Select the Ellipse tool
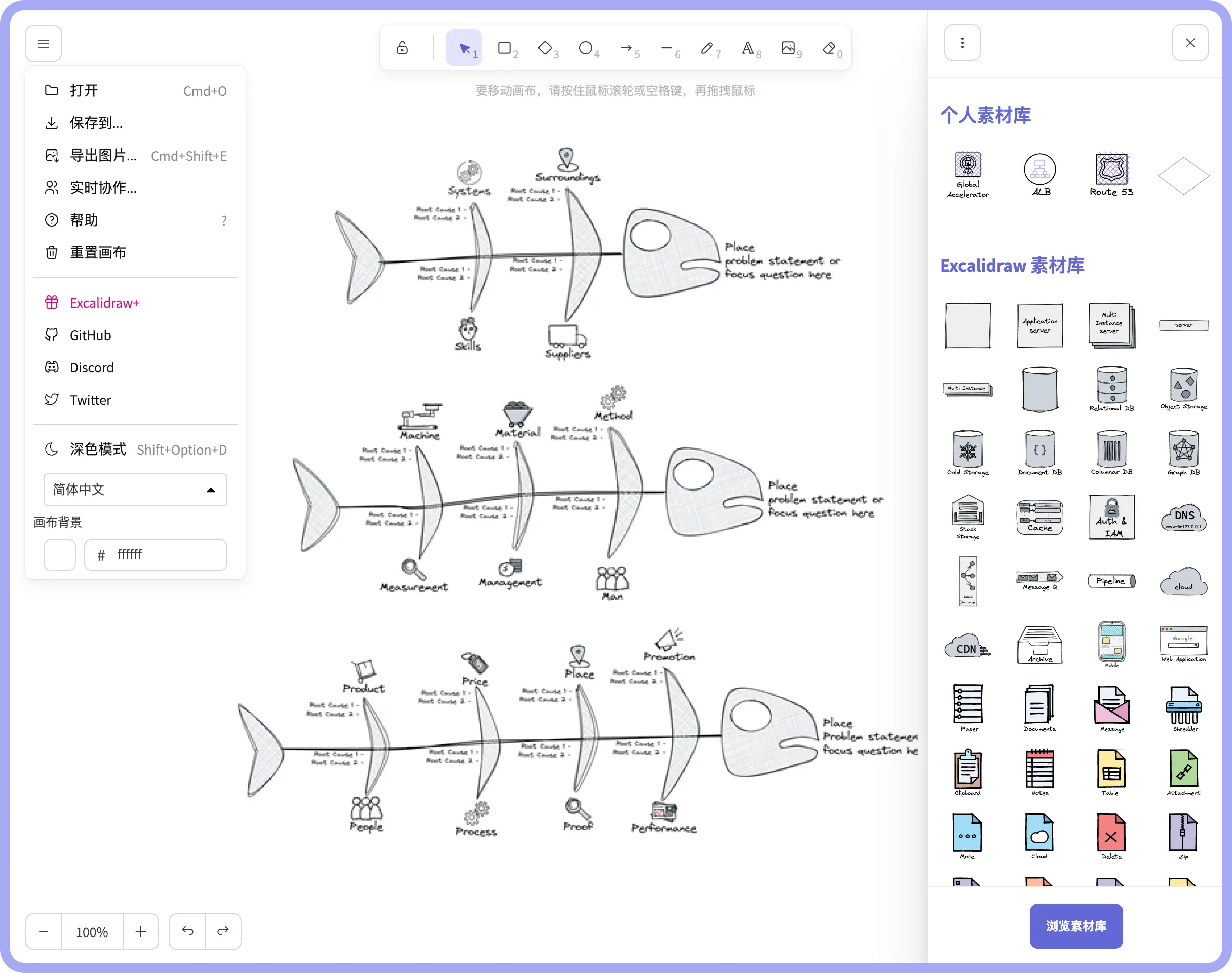This screenshot has width=1232, height=973. point(586,48)
